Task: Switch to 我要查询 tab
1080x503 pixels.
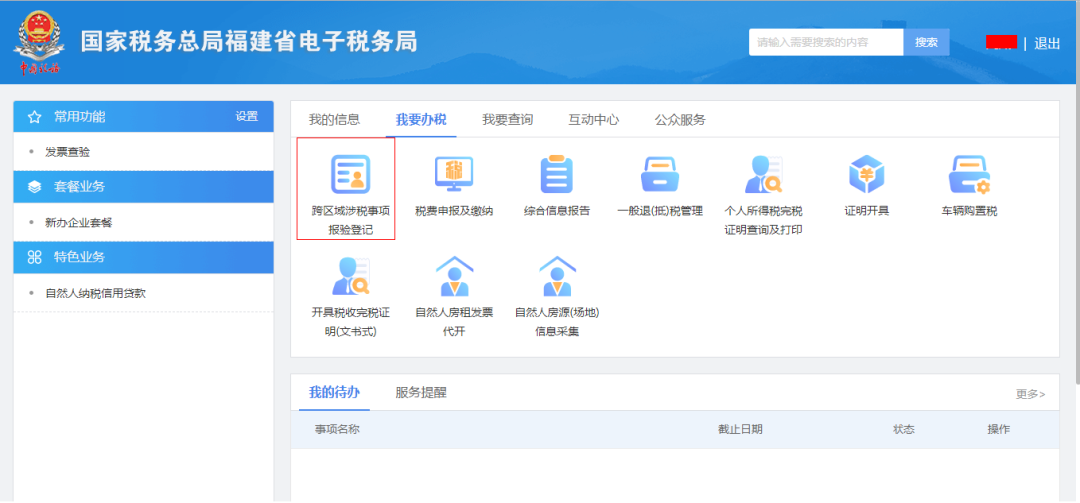Action: pyautogui.click(x=508, y=120)
